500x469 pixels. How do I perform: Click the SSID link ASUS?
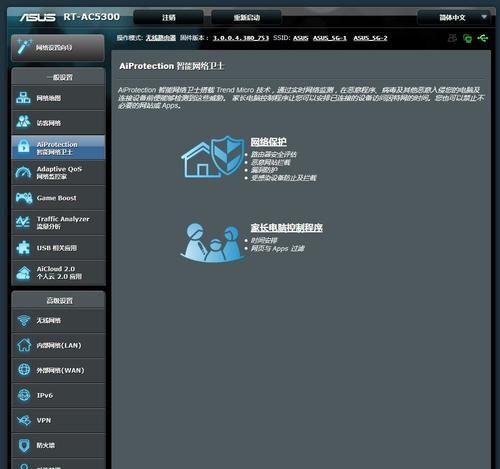(300, 38)
